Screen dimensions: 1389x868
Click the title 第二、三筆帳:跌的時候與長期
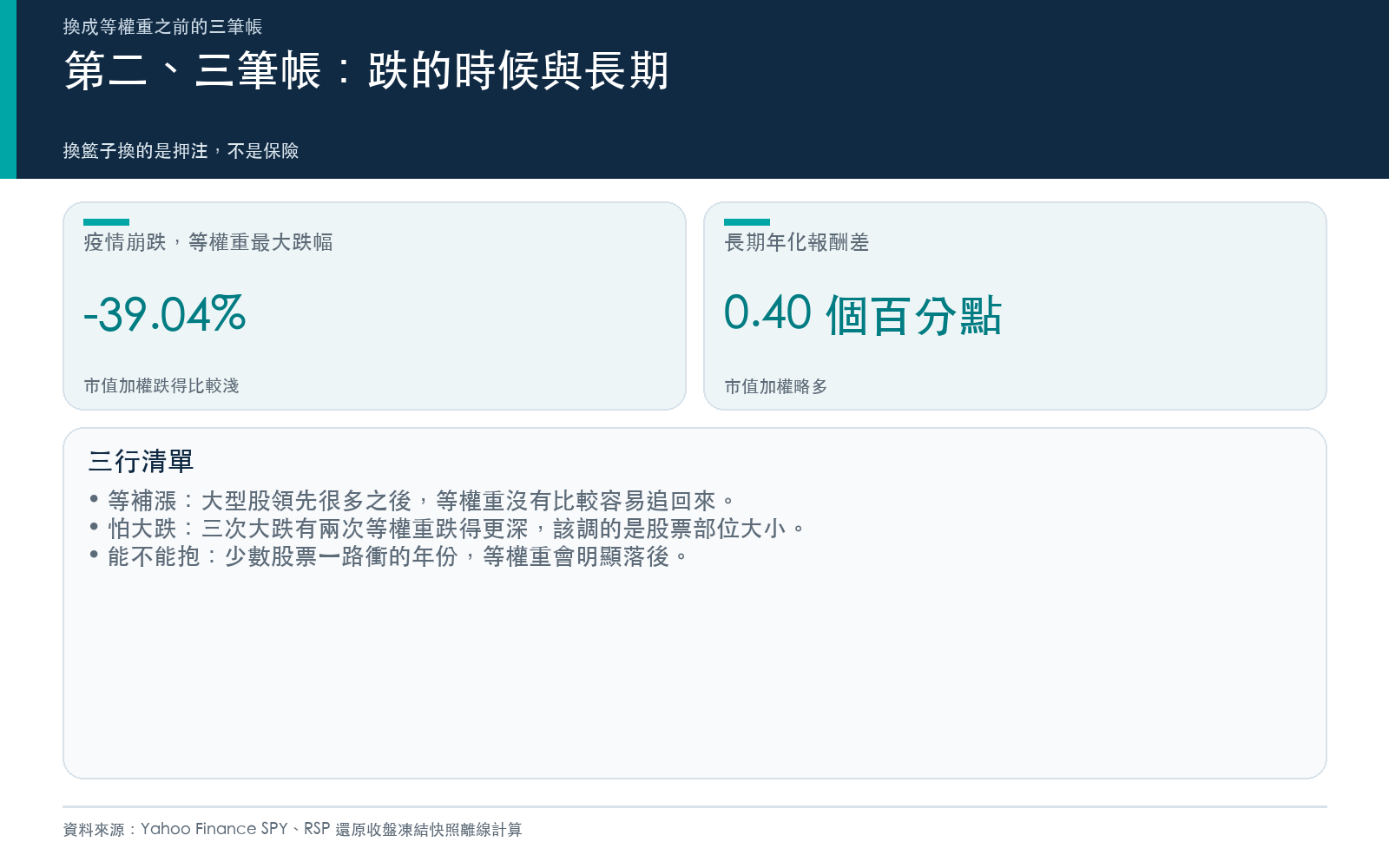tap(366, 71)
